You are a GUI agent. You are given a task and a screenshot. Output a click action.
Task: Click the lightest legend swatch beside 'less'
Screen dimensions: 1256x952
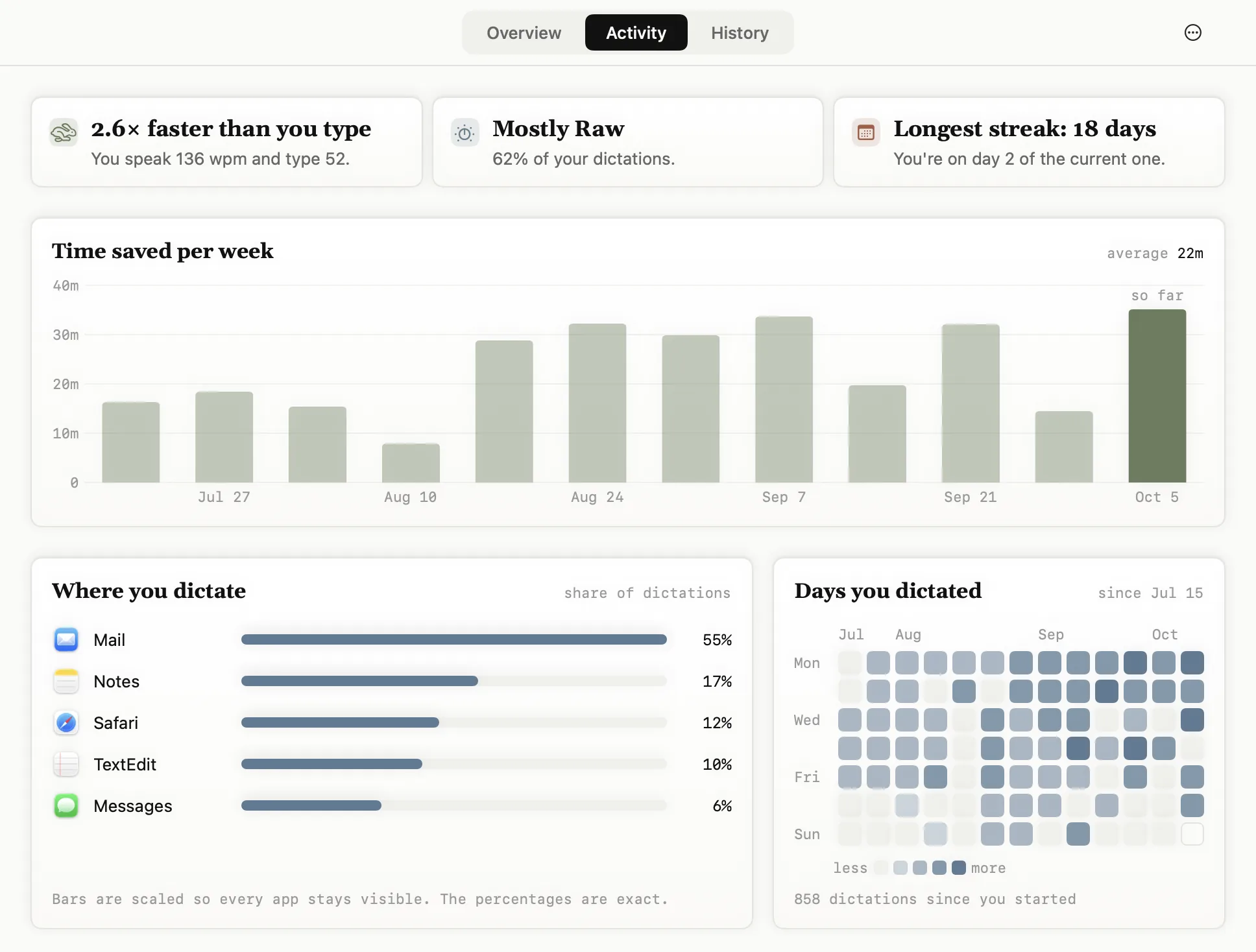881,868
